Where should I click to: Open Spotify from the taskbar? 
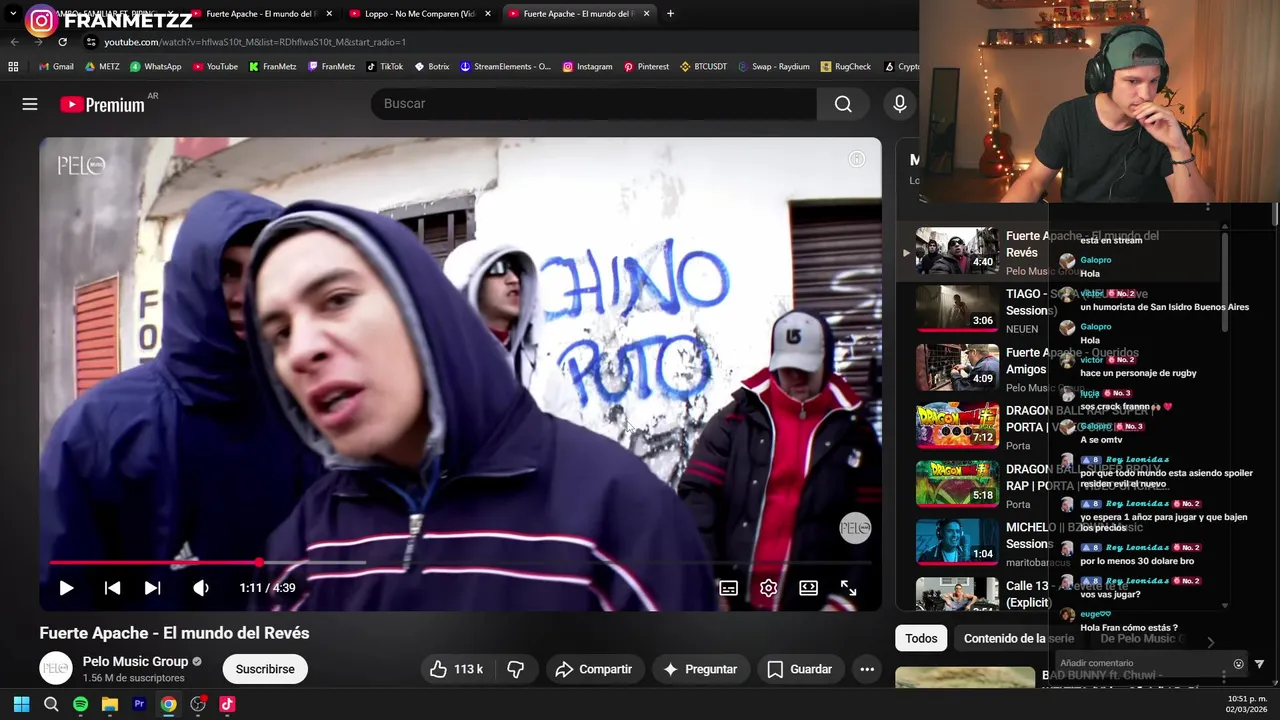tap(80, 704)
